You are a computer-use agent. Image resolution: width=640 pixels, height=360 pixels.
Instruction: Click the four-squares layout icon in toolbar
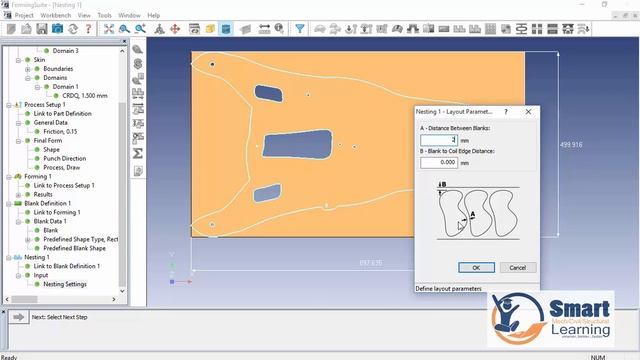537,29
